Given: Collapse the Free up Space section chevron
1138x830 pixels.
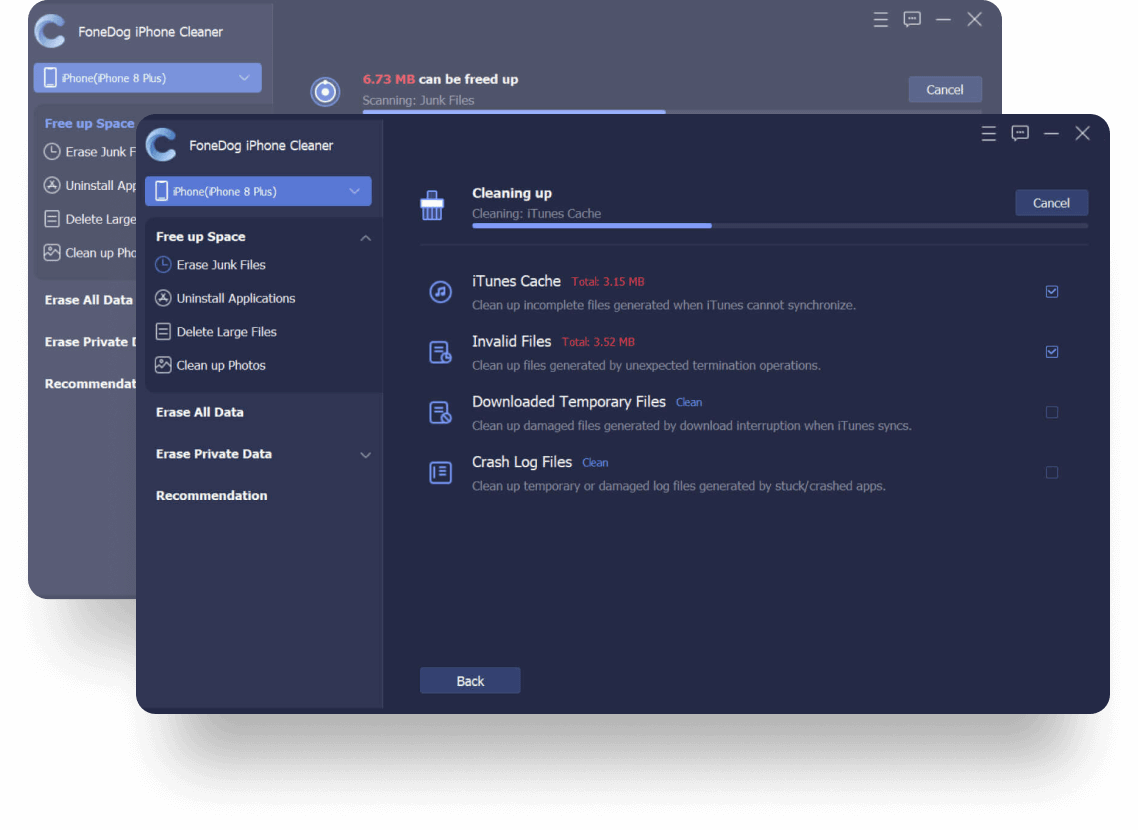Looking at the screenshot, I should (x=366, y=237).
